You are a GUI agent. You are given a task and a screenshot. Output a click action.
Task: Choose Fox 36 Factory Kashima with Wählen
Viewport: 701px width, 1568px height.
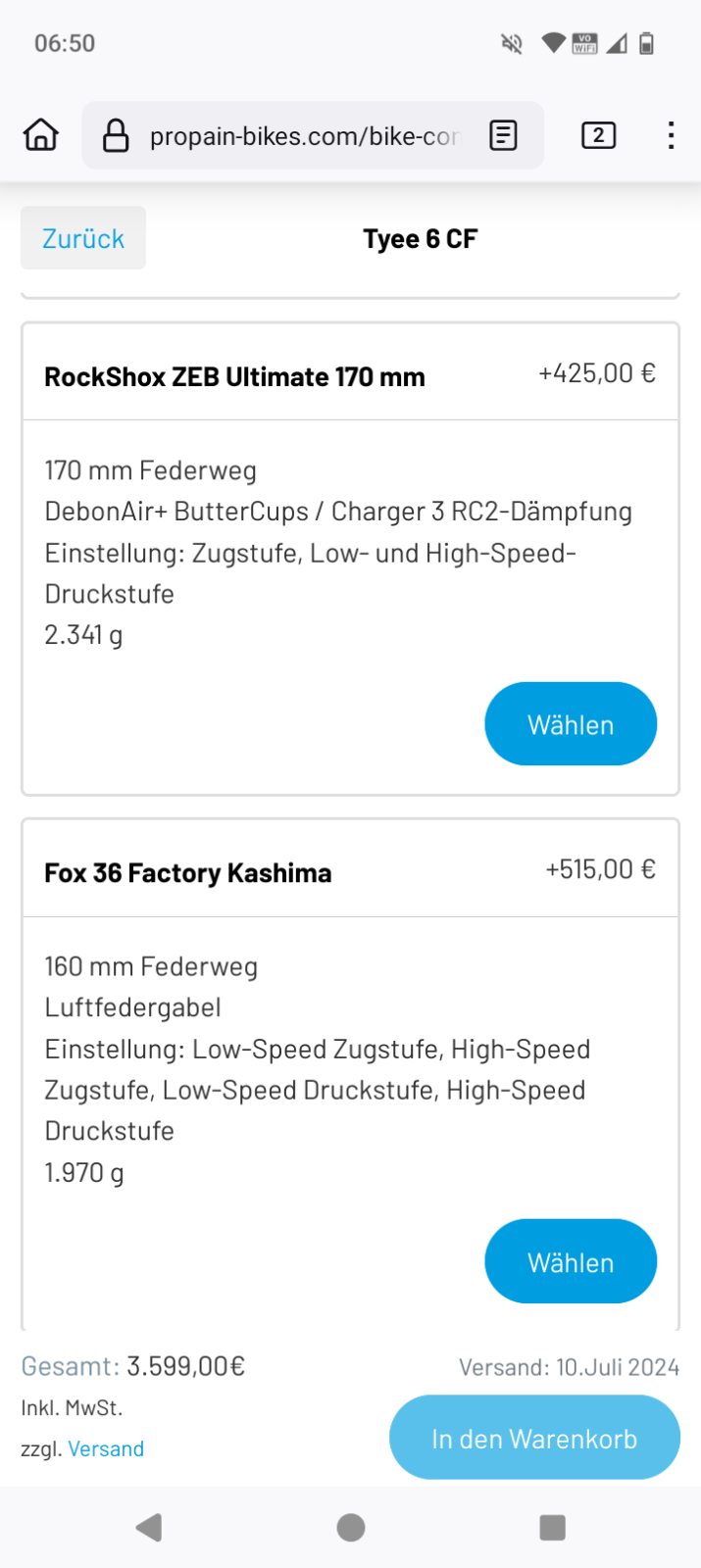coord(571,1261)
